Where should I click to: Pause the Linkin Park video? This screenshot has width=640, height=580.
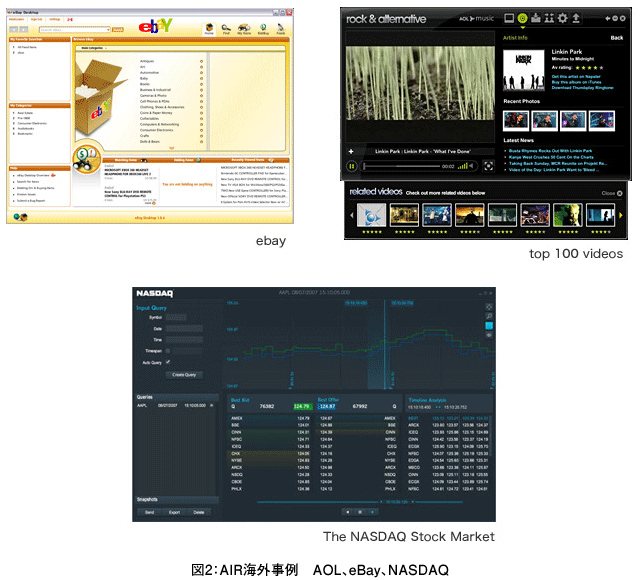[x=351, y=166]
